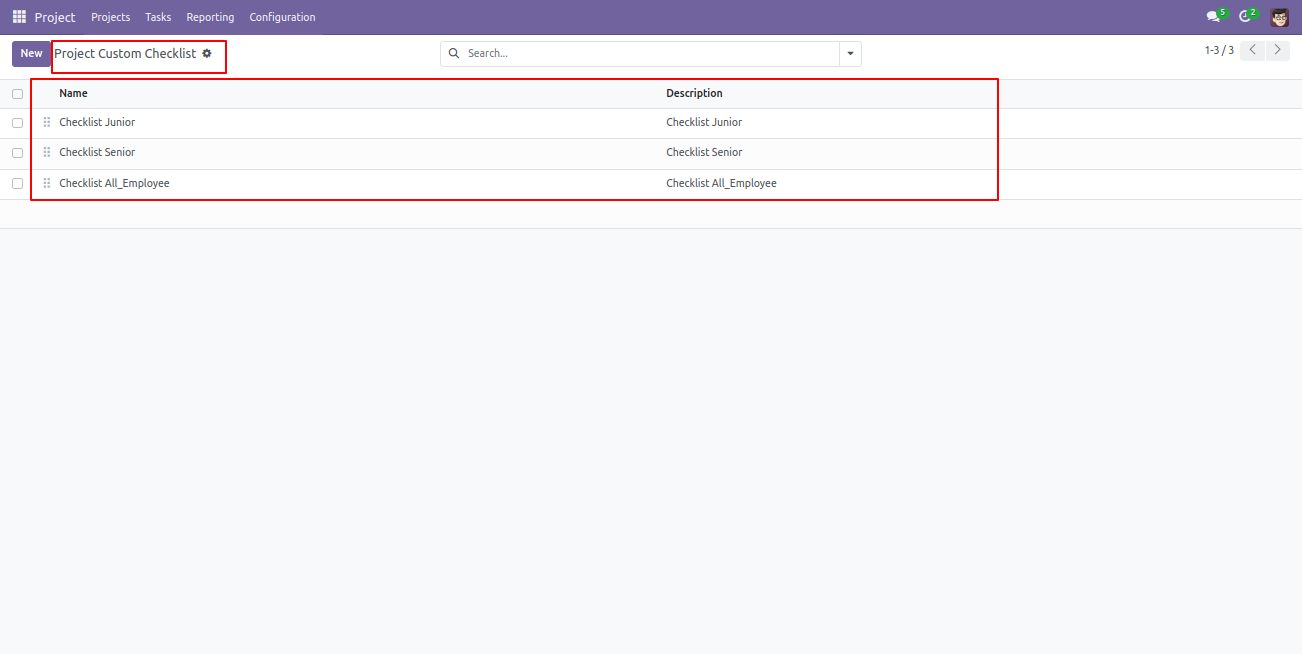Sort by the Name column header

coord(73,93)
